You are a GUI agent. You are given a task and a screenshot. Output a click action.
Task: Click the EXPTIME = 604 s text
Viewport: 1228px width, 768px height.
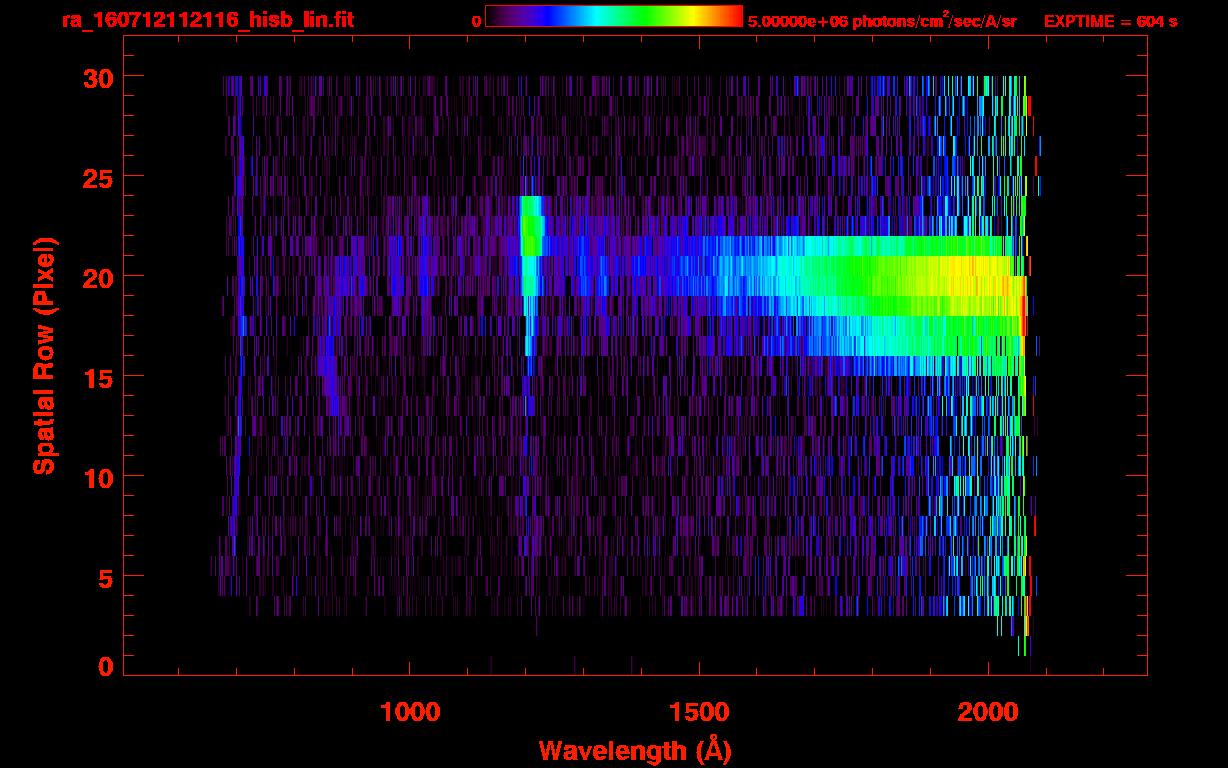(x=1110, y=21)
